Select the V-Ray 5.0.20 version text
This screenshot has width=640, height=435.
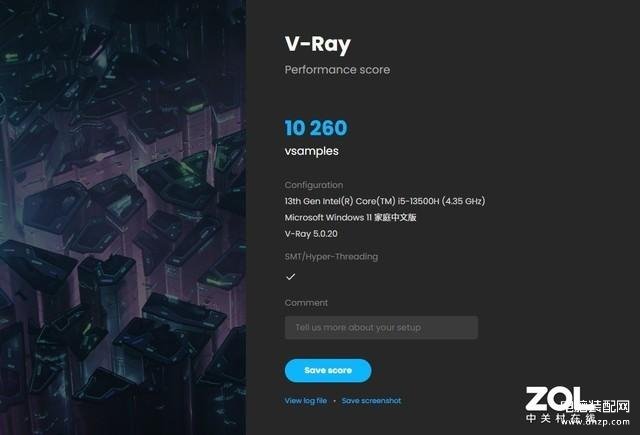click(311, 234)
